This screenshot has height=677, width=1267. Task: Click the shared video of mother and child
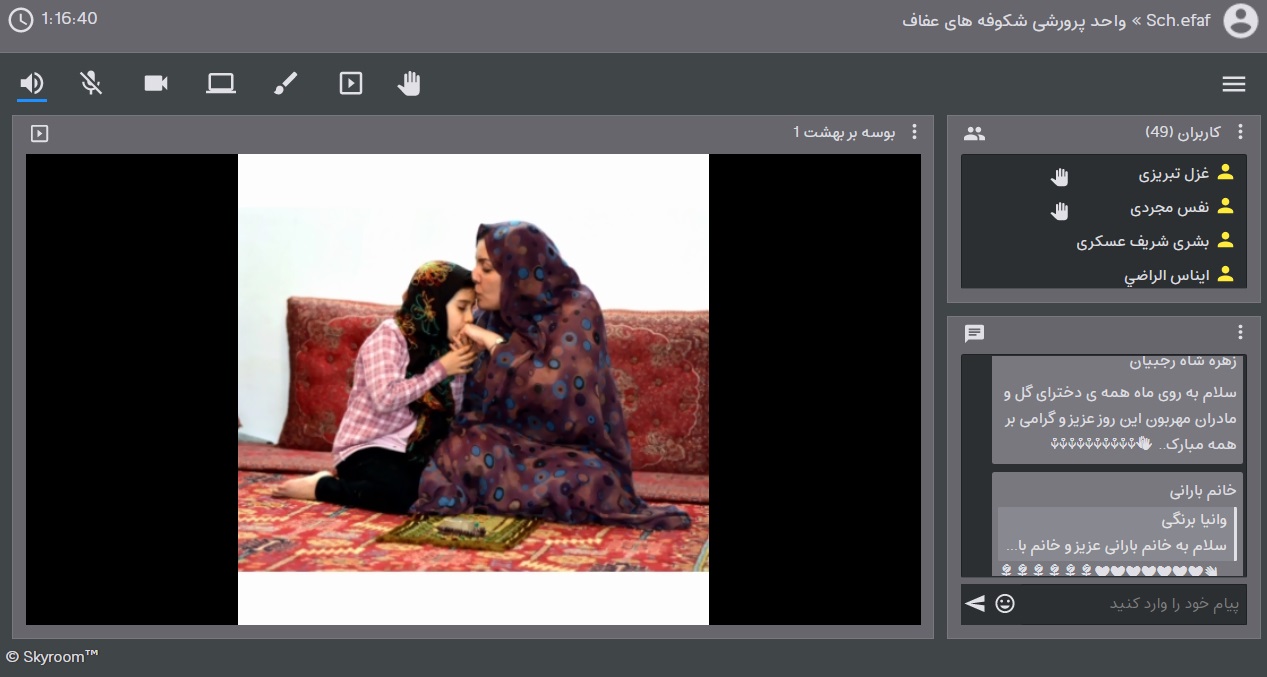(473, 389)
